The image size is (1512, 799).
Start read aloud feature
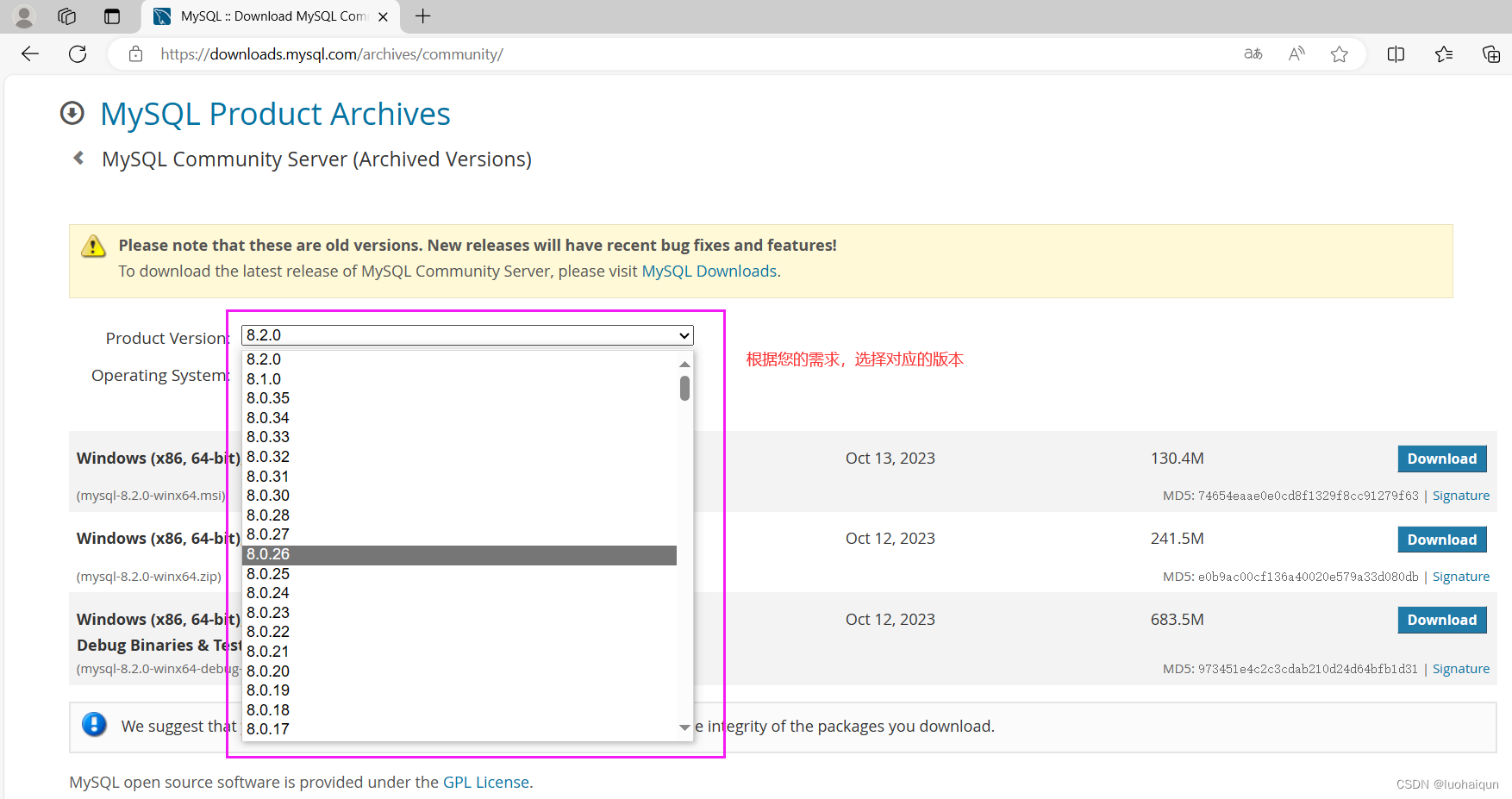[1296, 54]
